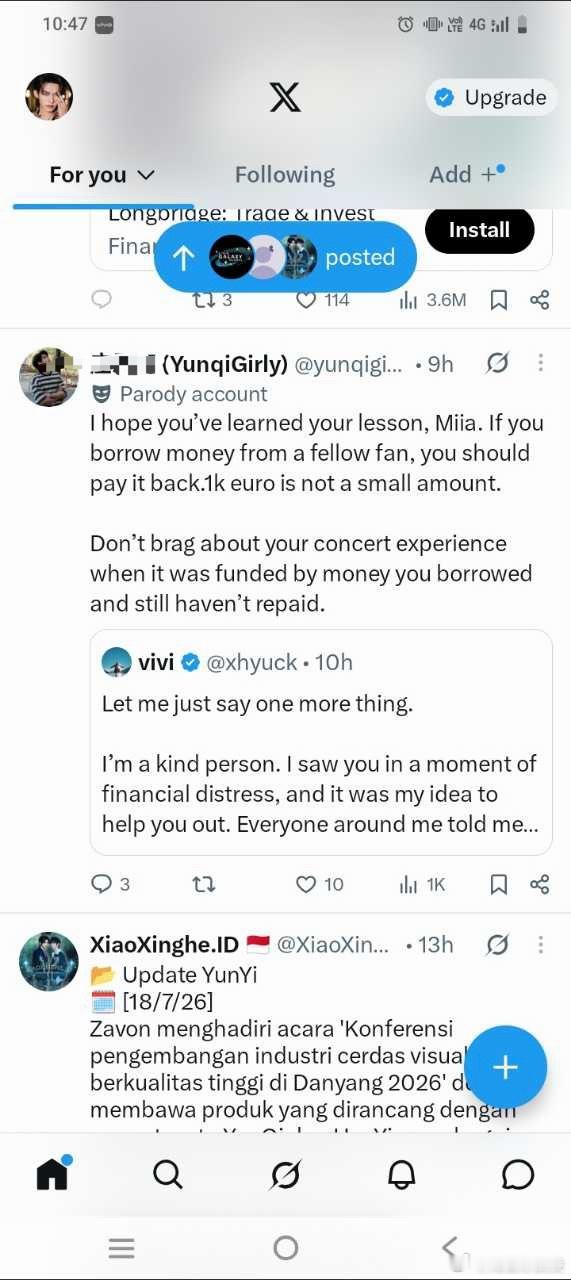Open the Notifications bell

point(402,1174)
